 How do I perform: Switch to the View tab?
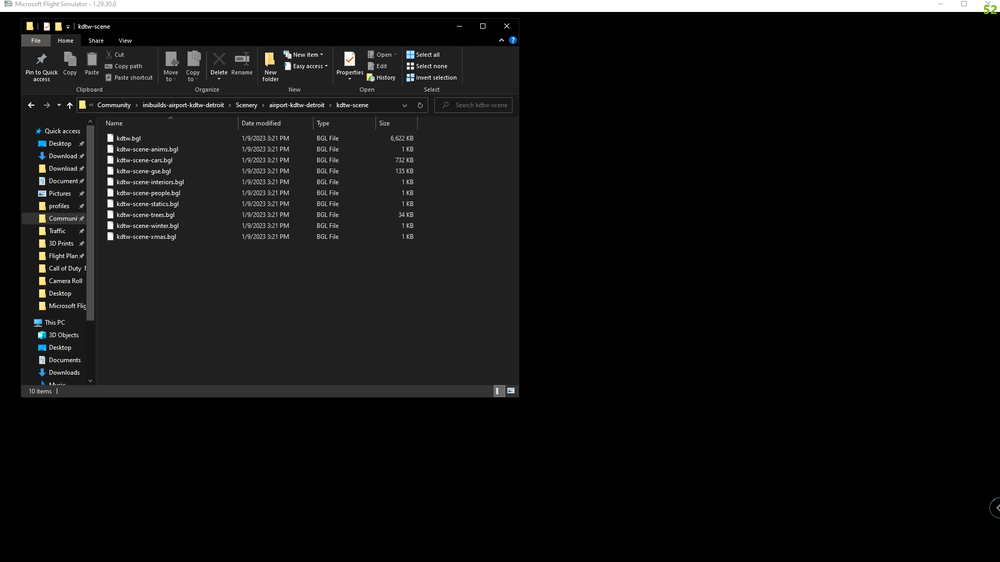click(125, 41)
